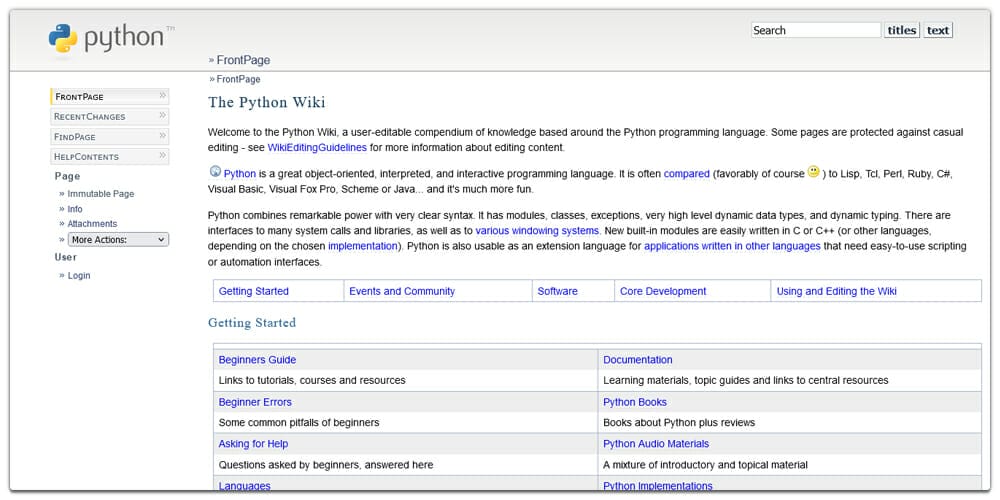The height and width of the screenshot is (500, 1000).
Task: Click the Getting Started section heading
Action: [x=252, y=323]
